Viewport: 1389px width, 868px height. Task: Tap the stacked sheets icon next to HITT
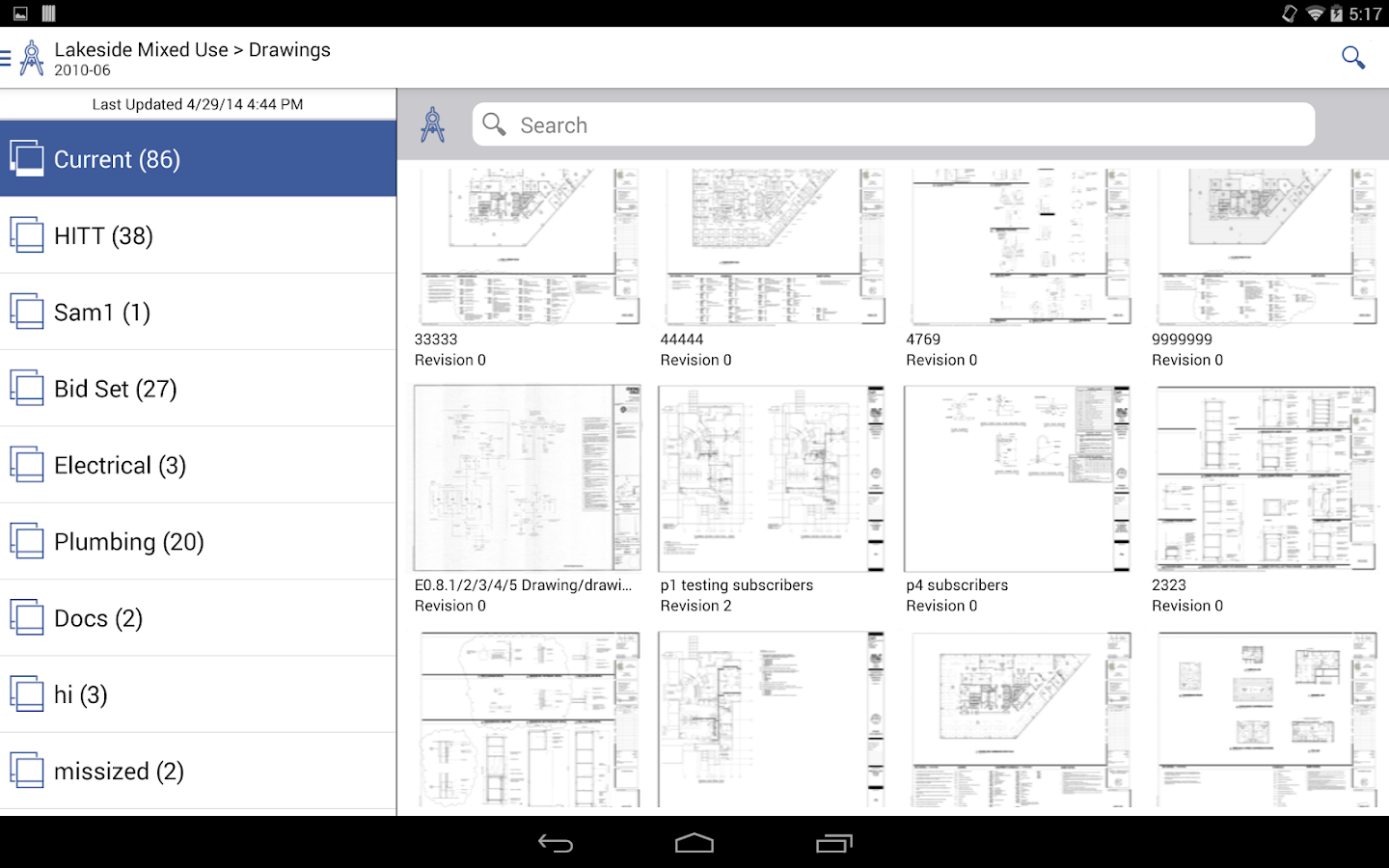click(x=26, y=234)
